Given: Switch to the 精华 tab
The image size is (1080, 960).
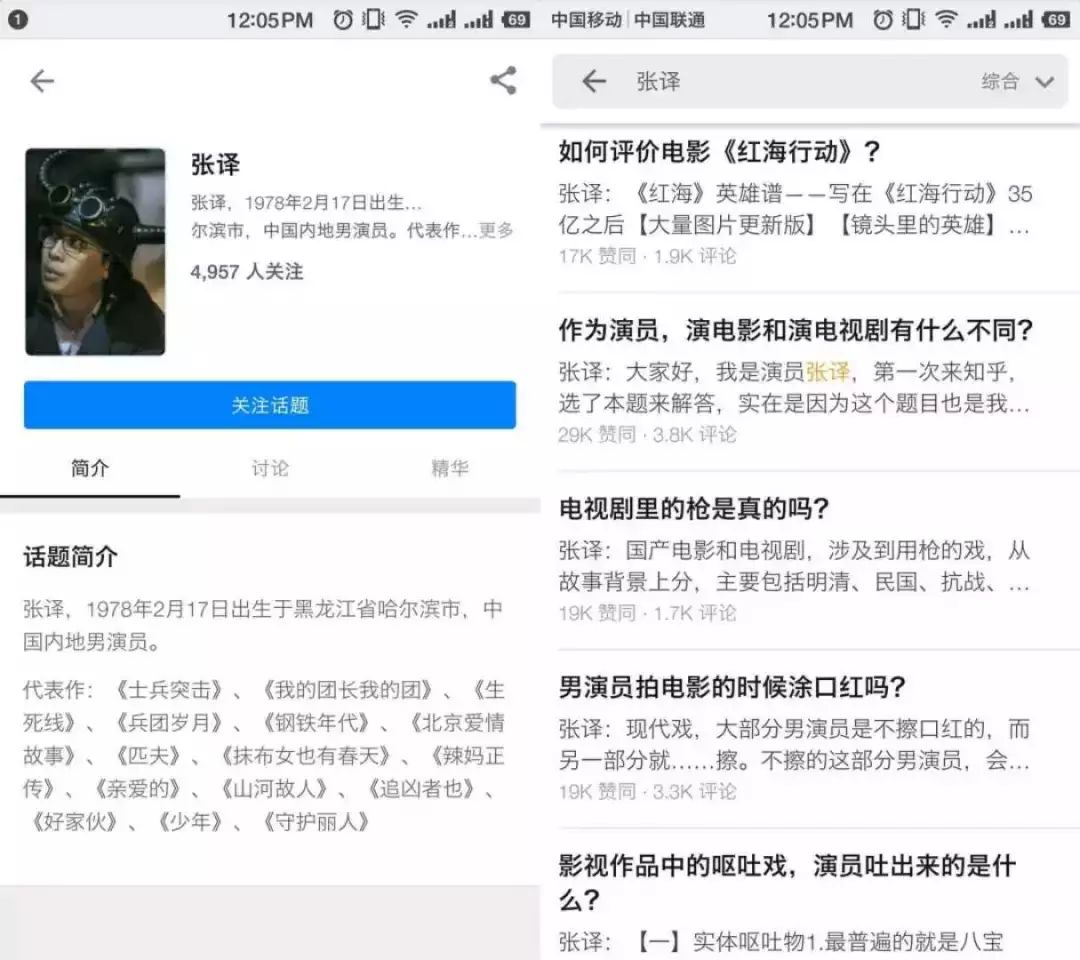Looking at the screenshot, I should pyautogui.click(x=450, y=469).
